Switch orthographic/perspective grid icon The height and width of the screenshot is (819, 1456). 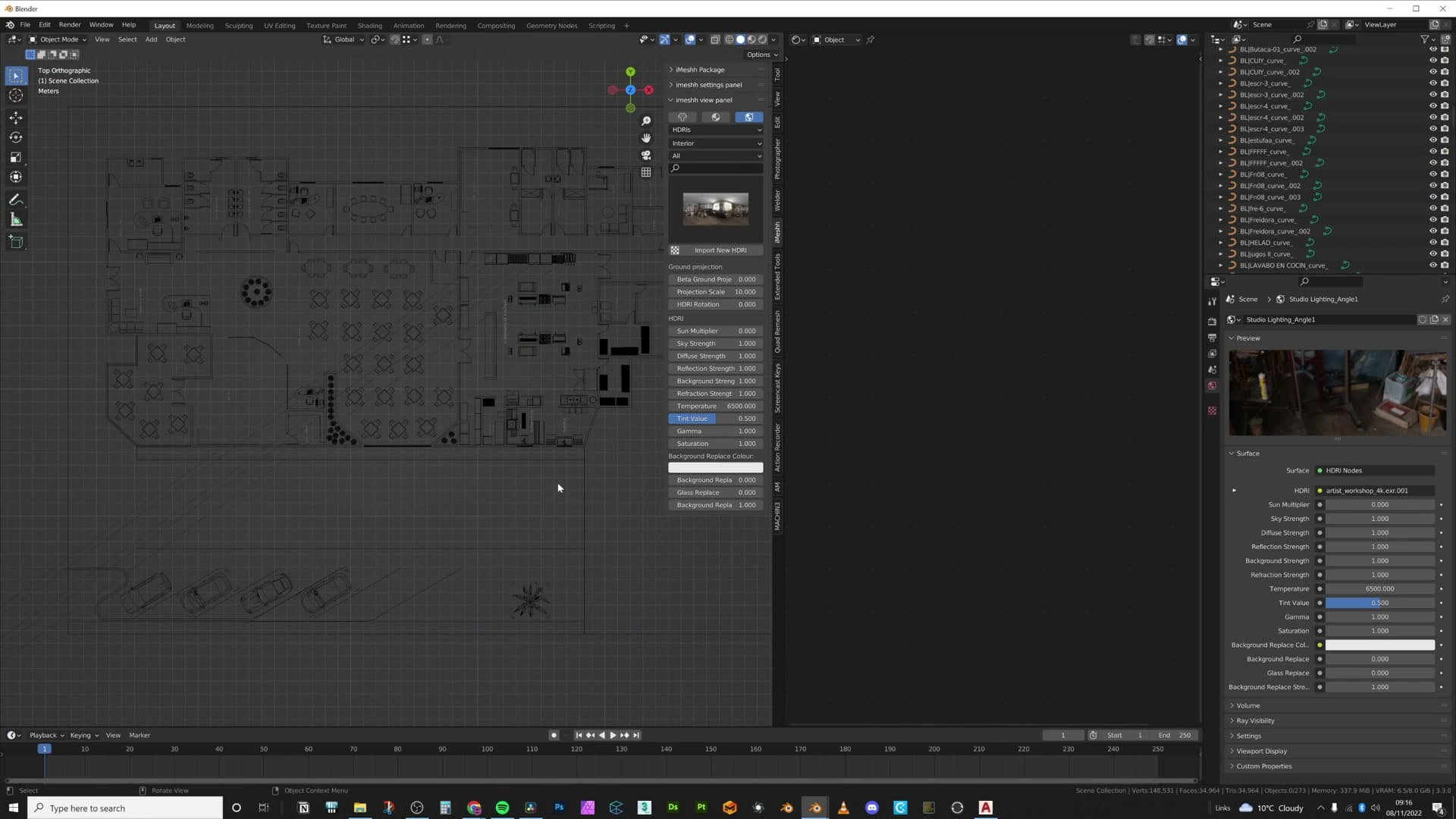(646, 172)
